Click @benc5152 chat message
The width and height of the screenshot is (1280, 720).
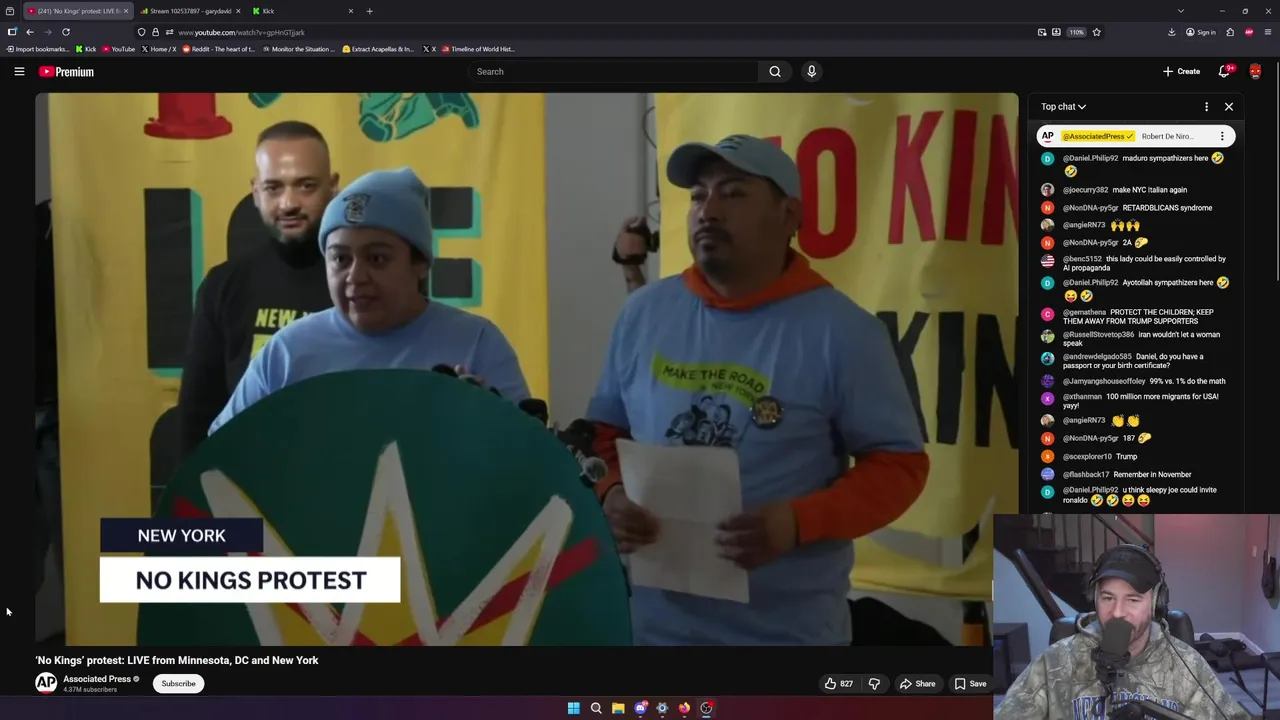tap(1135, 263)
